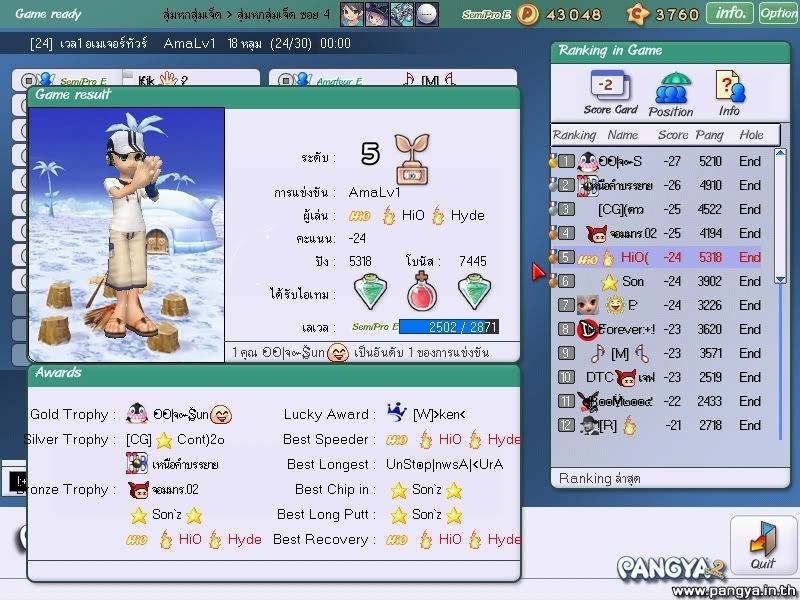The height and width of the screenshot is (600, 800).
Task: Click the SemiPro E level progress bar
Action: pos(448,327)
